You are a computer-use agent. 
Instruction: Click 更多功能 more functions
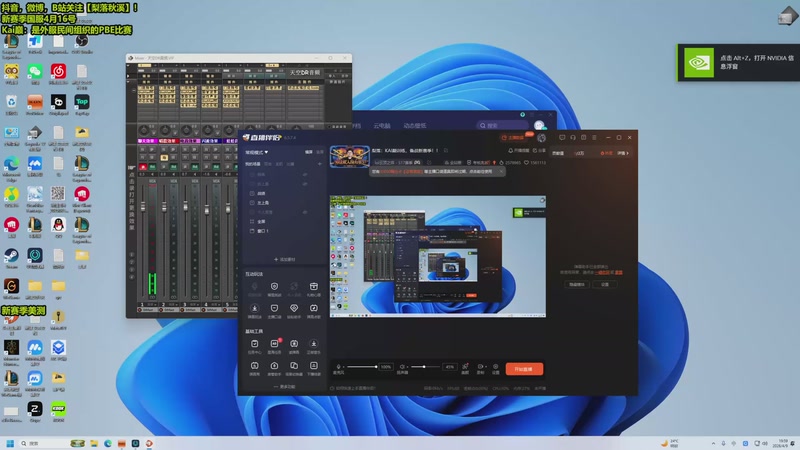tap(284, 387)
